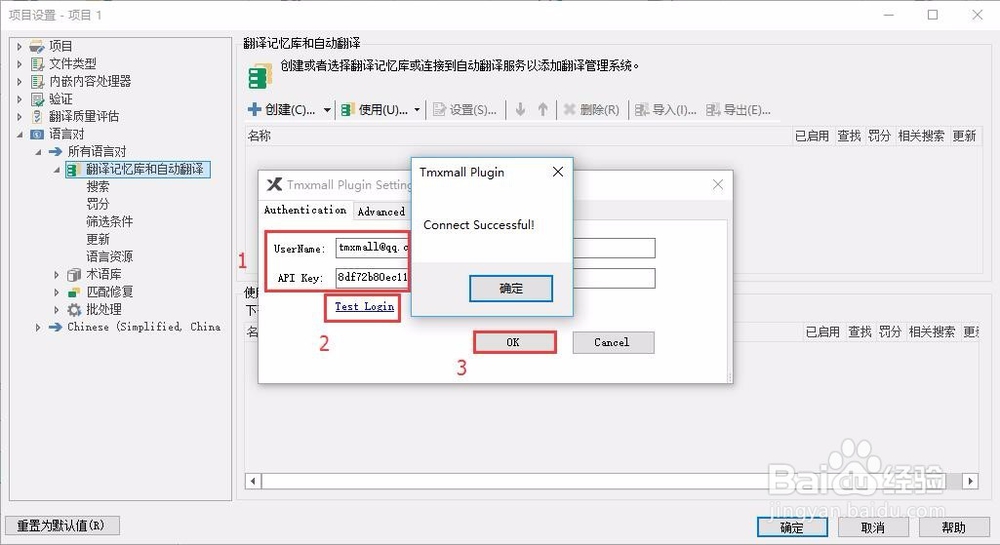Select the 搜索 tree item
This screenshot has width=1000, height=545.
(x=98, y=187)
